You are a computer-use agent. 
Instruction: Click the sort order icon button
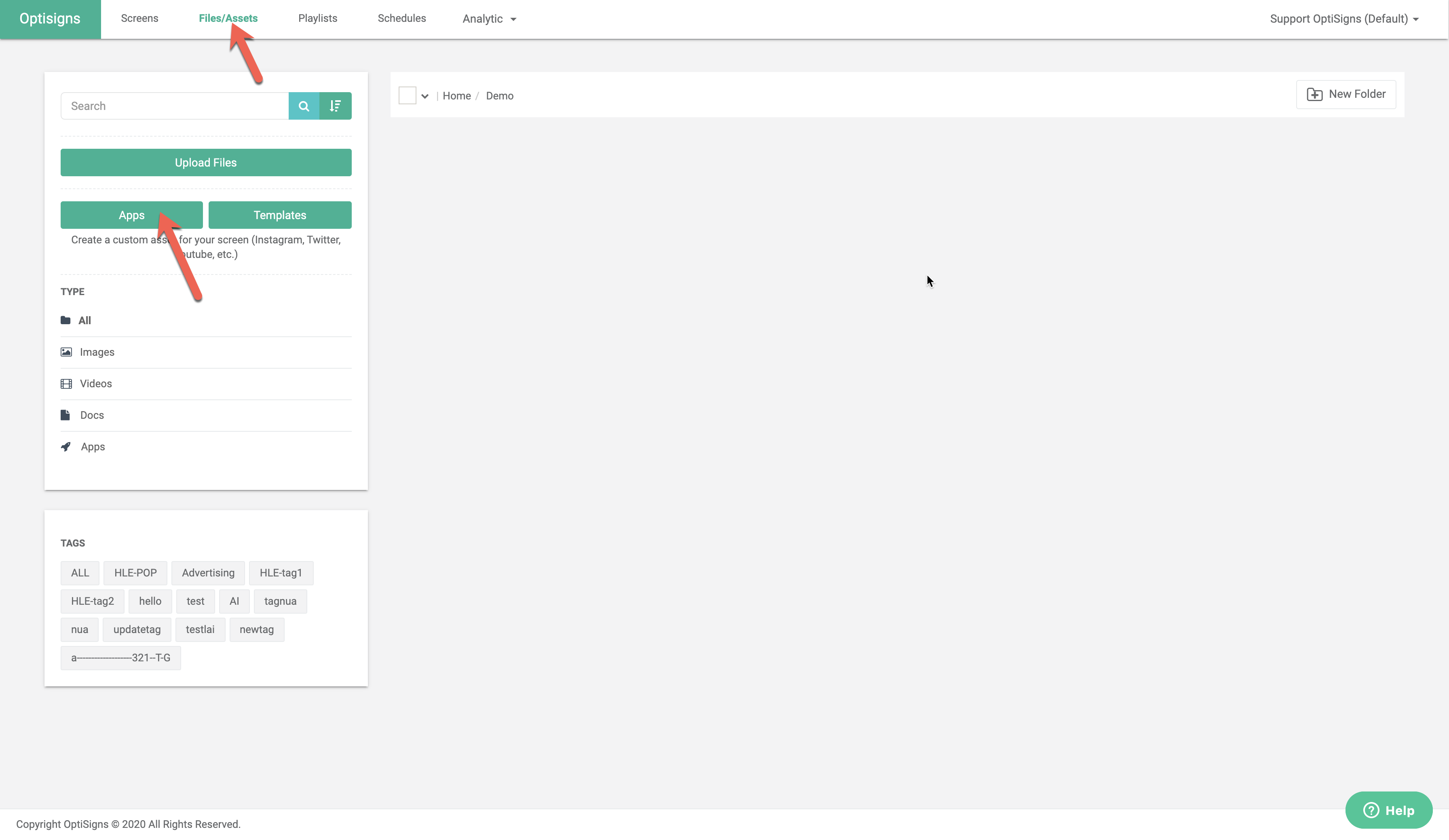tap(335, 106)
